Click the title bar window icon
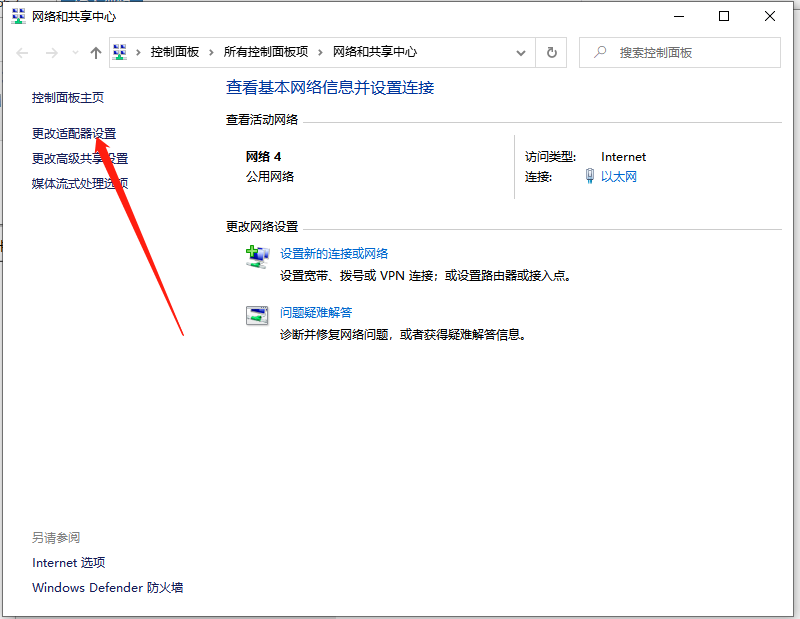 point(19,16)
